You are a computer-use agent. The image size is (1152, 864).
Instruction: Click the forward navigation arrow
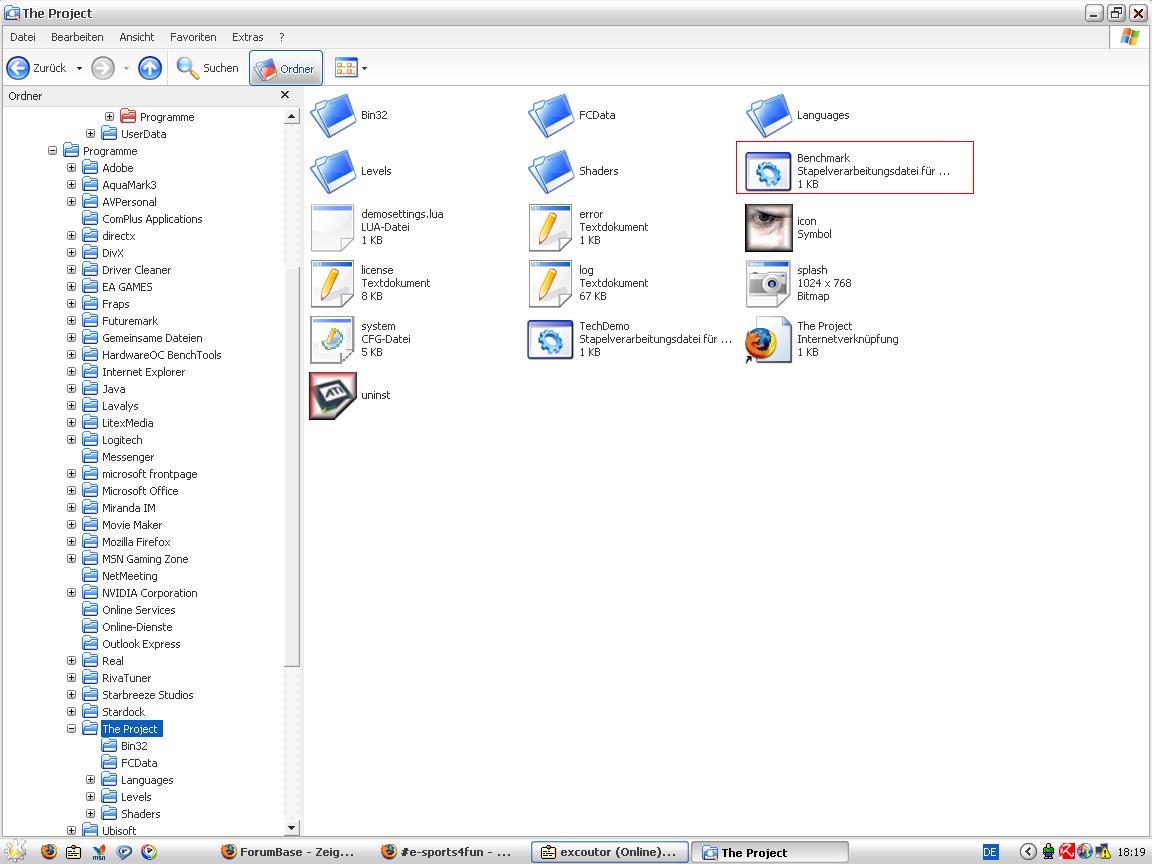(103, 68)
